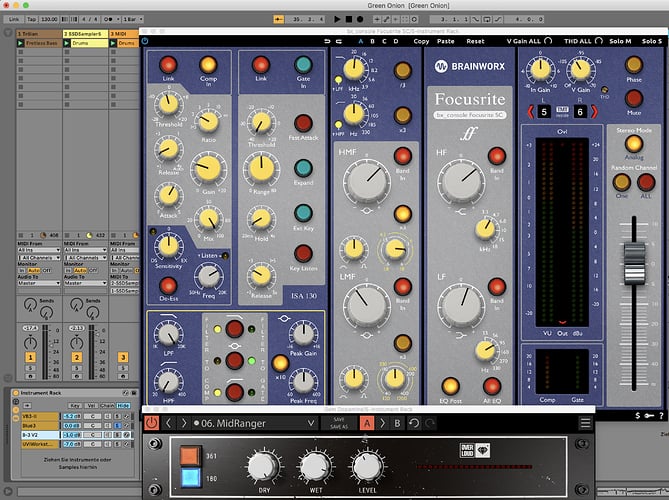This screenshot has width=669, height=500.
Task: Click the undo arrow in bx_console toolbar
Action: click(x=327, y=41)
